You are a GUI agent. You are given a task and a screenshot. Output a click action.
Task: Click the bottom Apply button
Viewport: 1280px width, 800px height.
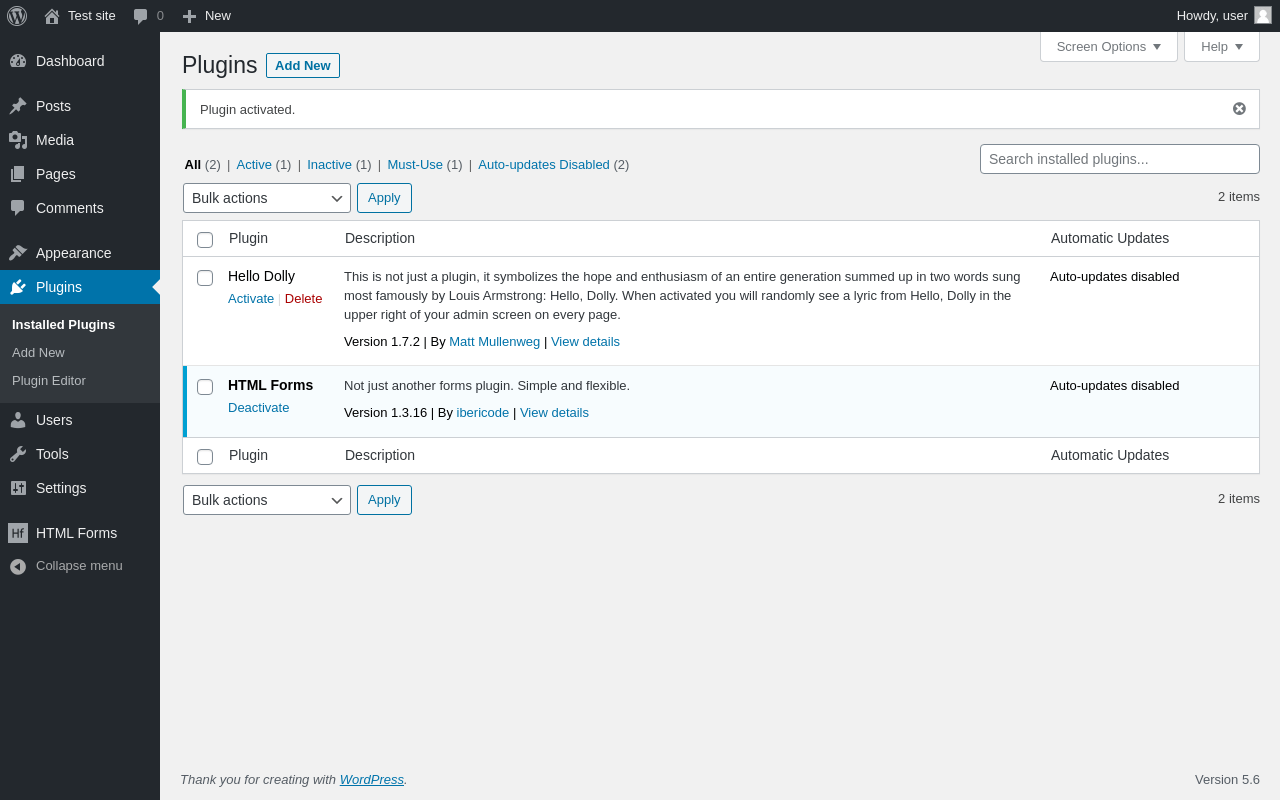point(384,500)
